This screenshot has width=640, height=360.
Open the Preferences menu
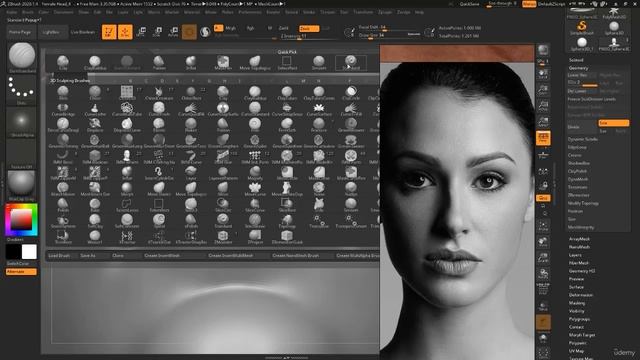pyautogui.click(x=249, y=12)
